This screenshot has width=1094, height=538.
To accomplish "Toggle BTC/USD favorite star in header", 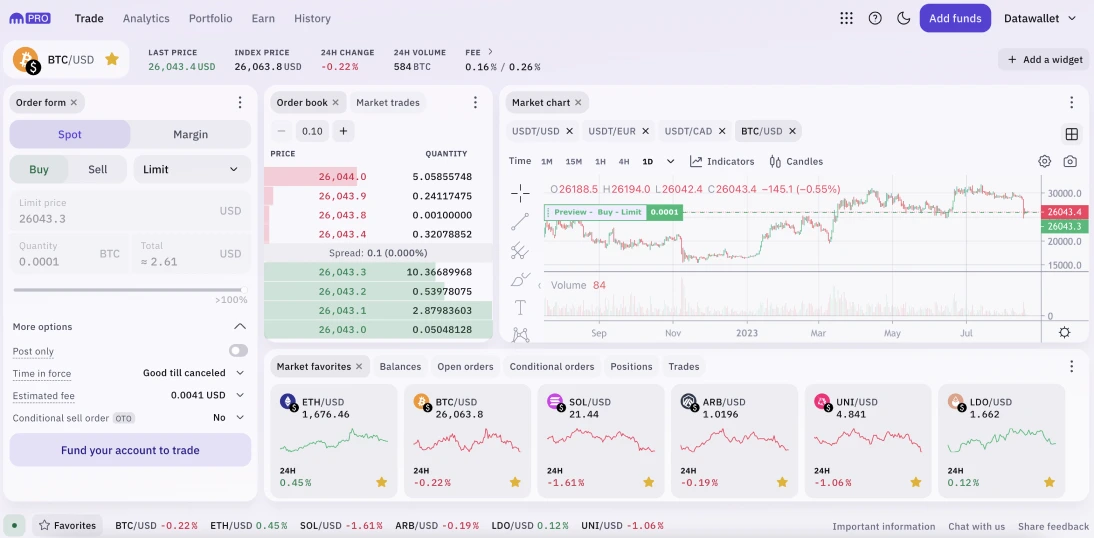I will [x=112, y=59].
